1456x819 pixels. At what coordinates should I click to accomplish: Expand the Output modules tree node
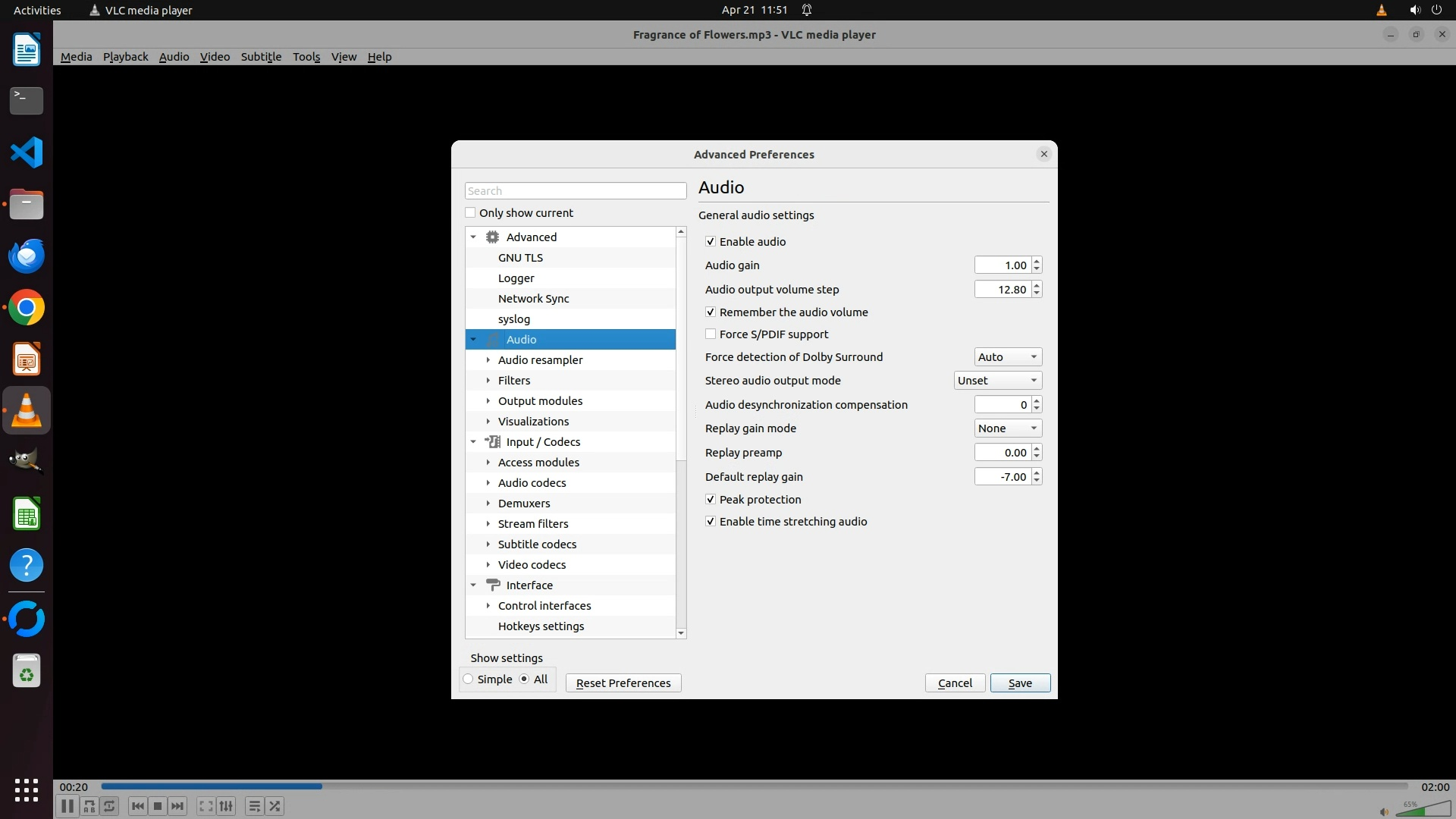pyautogui.click(x=488, y=401)
